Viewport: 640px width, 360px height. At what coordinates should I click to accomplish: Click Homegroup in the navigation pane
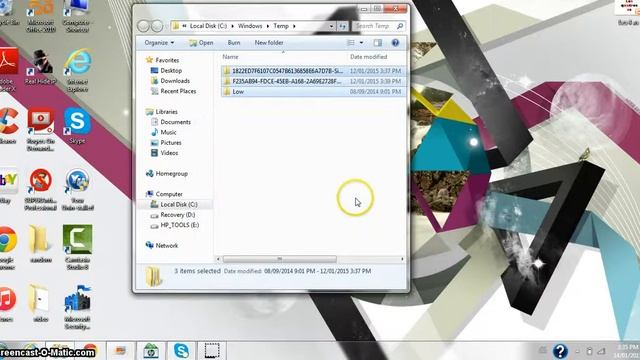171,173
